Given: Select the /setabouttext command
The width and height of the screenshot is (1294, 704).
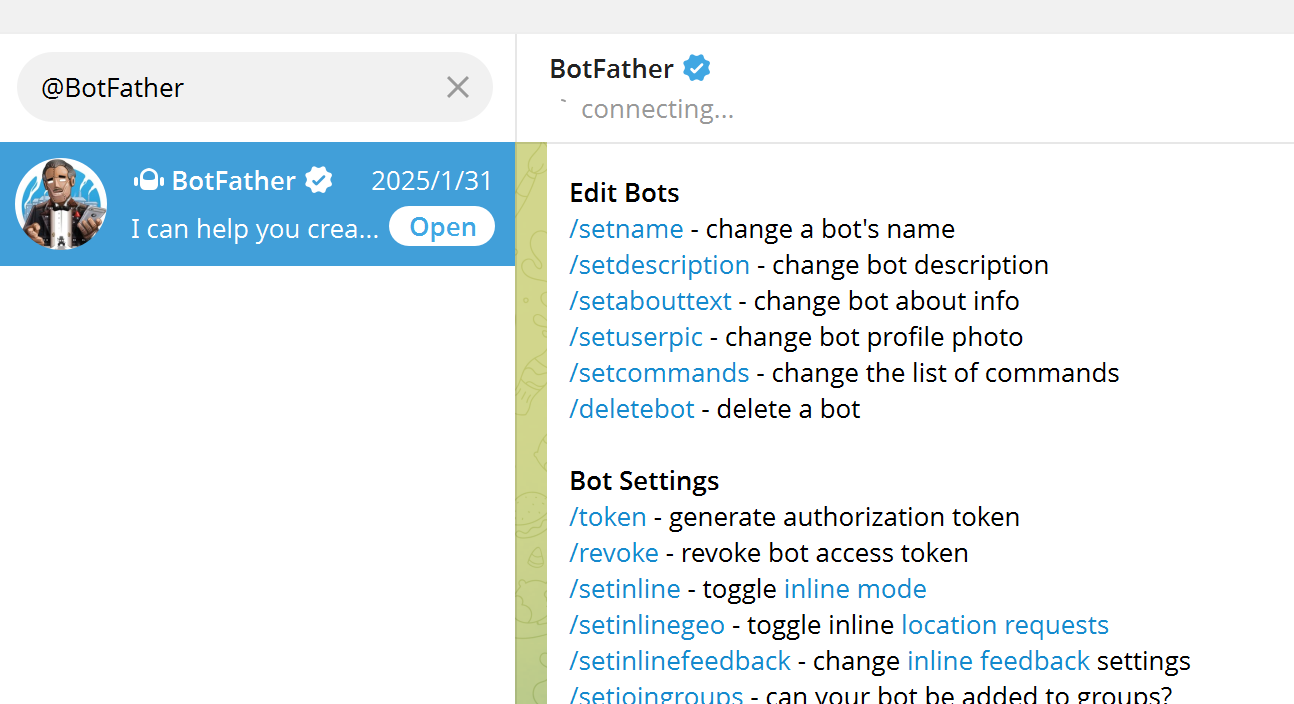Looking at the screenshot, I should click(650, 301).
